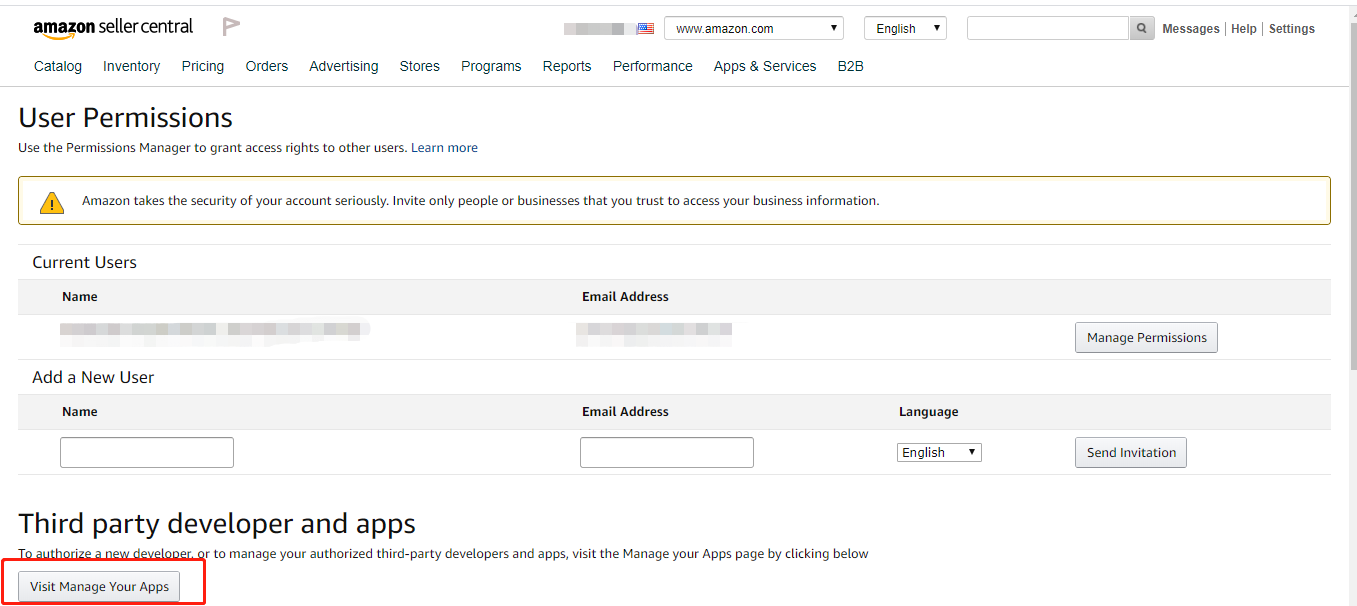Open the Stores menu
The height and width of the screenshot is (606, 1357).
(x=420, y=66)
